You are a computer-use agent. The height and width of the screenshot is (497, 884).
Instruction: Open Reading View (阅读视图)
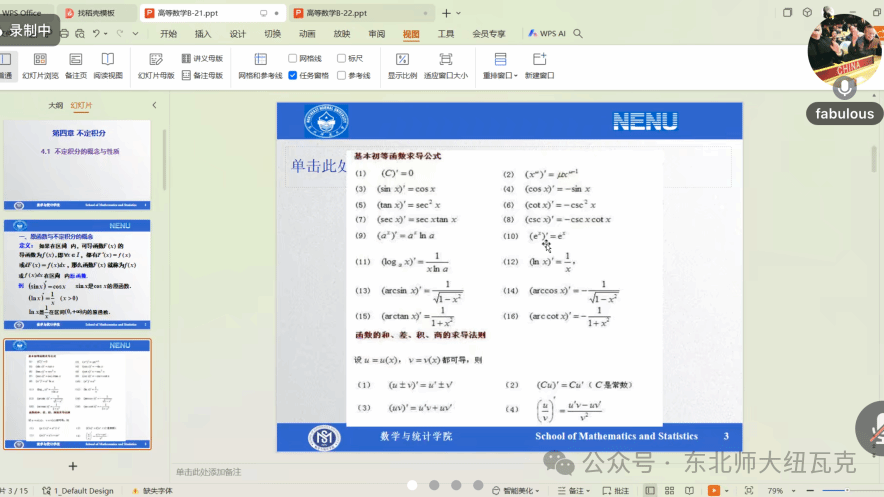tap(108, 66)
